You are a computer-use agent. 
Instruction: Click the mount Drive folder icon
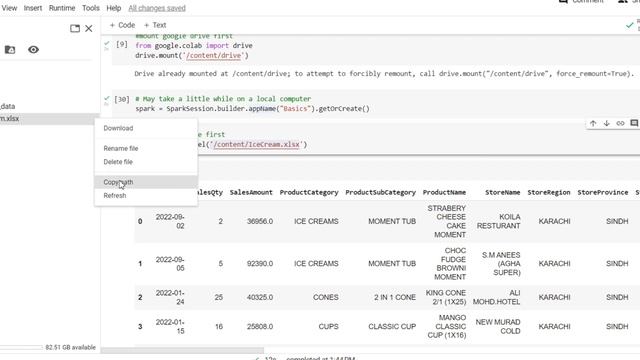10,50
